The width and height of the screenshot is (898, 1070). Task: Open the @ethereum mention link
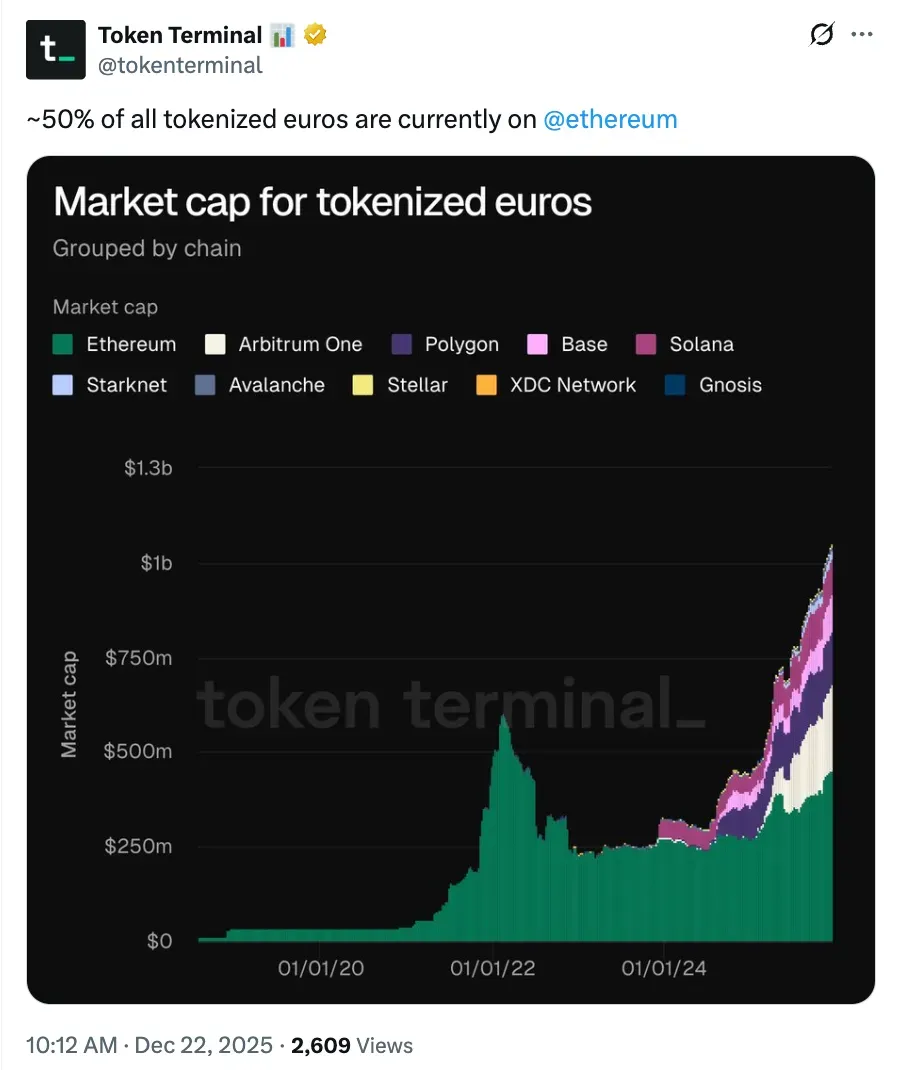610,120
